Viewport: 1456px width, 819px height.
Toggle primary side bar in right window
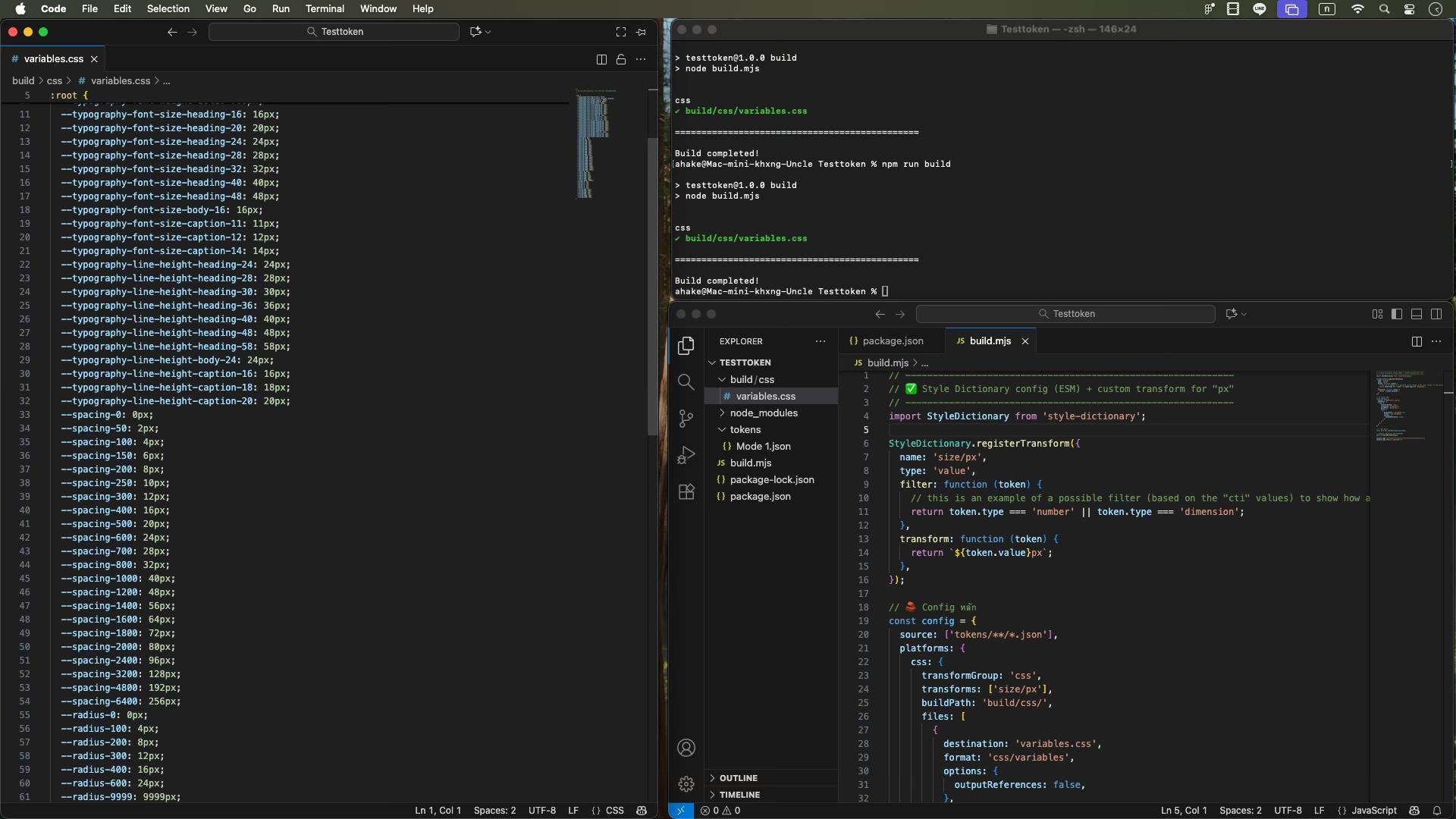coord(1397,314)
